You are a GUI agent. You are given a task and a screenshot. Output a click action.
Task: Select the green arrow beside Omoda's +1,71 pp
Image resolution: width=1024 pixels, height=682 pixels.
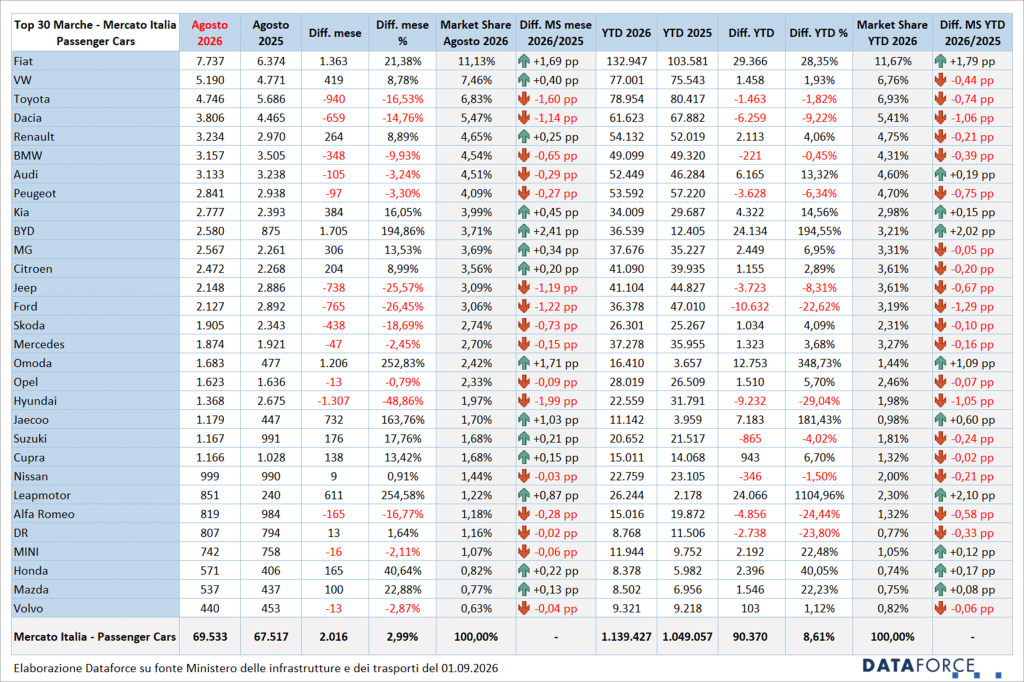pos(524,363)
